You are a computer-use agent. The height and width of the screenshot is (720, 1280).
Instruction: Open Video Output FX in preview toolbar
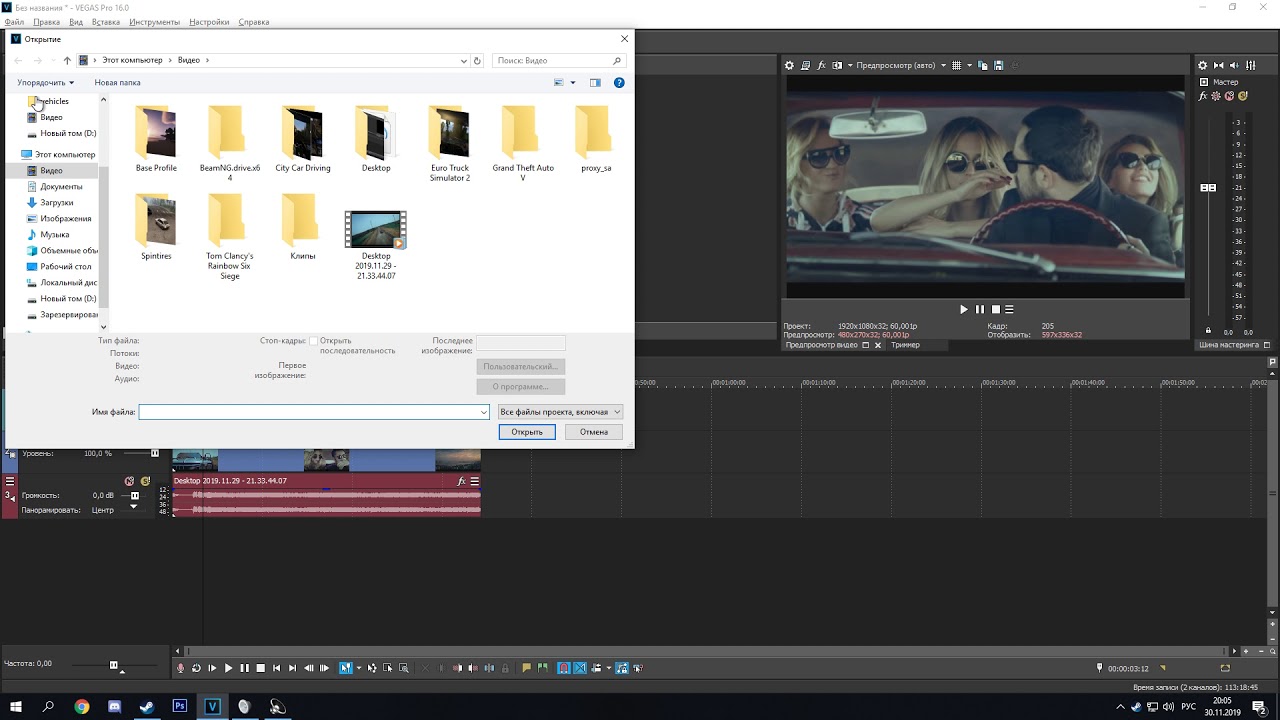821,65
